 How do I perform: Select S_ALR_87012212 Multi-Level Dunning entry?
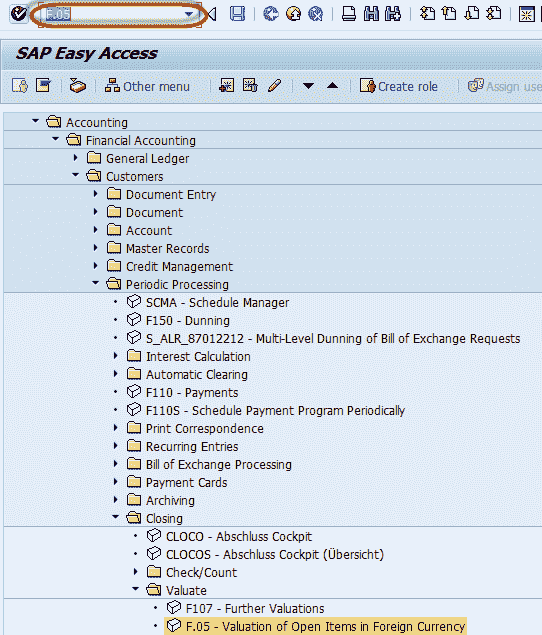pos(333,339)
